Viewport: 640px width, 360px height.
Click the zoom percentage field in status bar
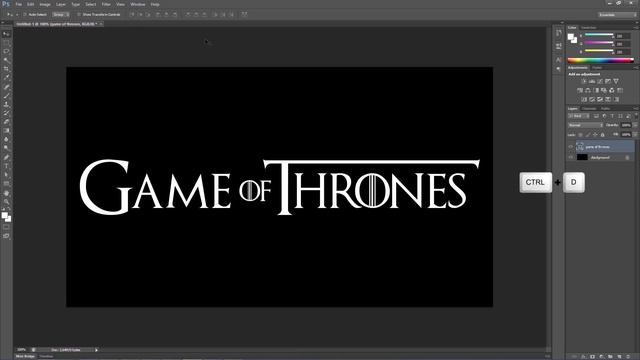(x=22, y=350)
